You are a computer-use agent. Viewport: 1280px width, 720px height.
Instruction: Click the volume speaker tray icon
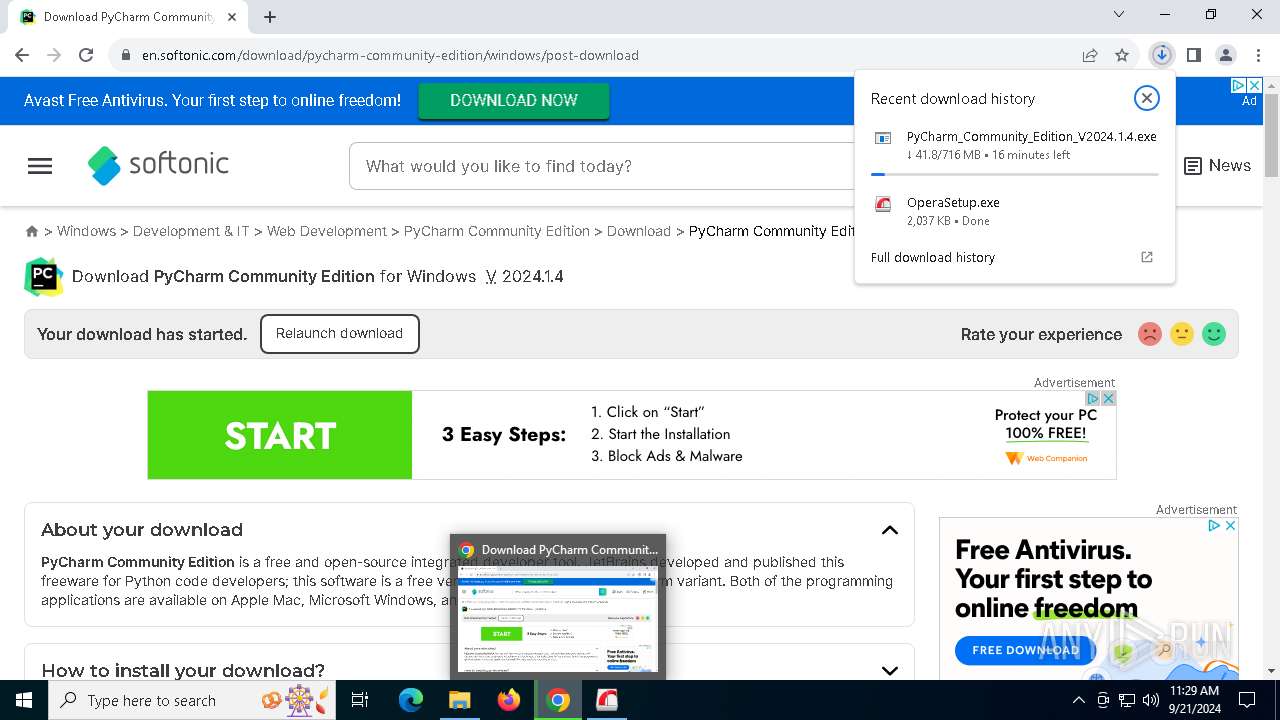[1151, 700]
